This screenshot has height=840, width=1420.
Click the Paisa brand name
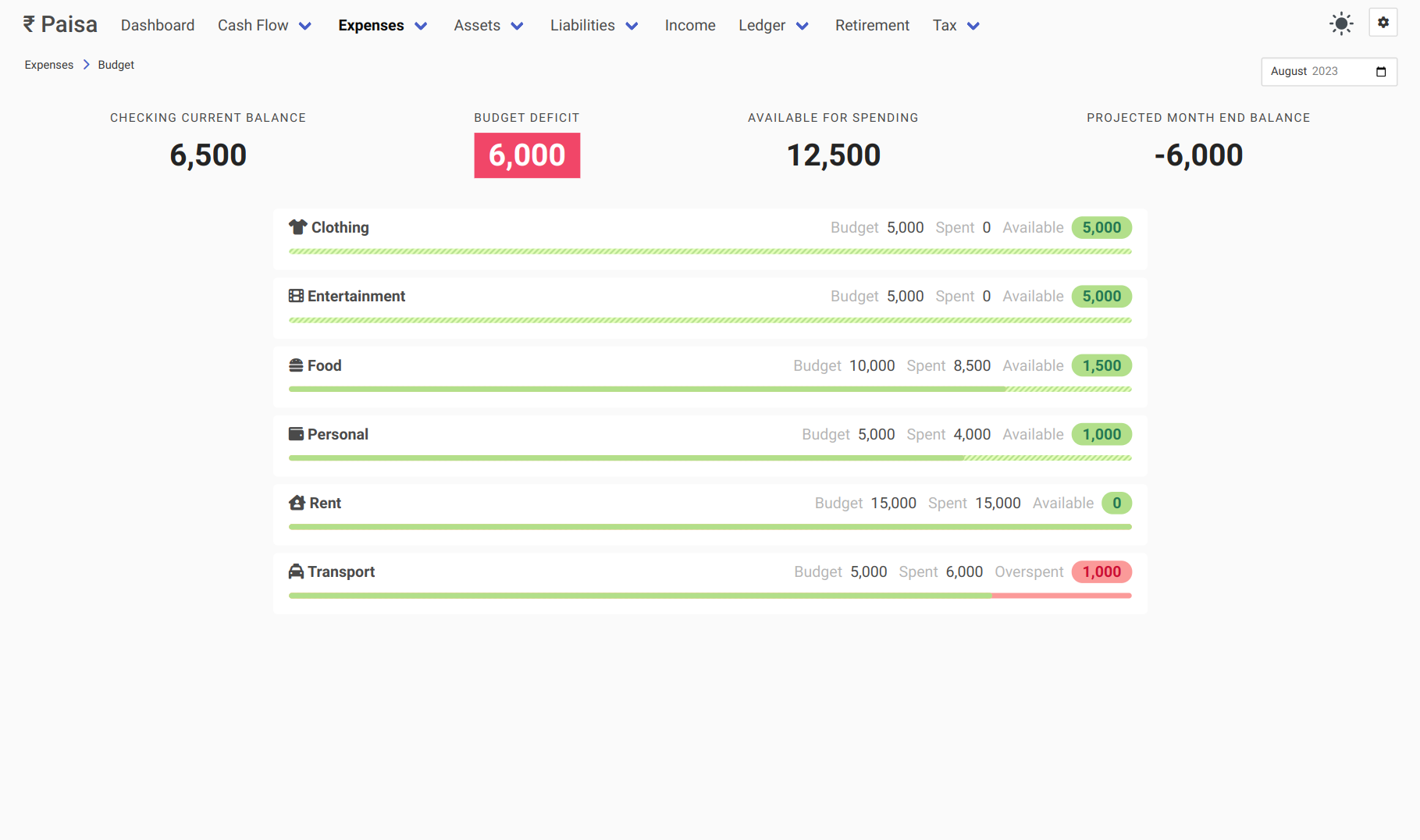[x=69, y=24]
